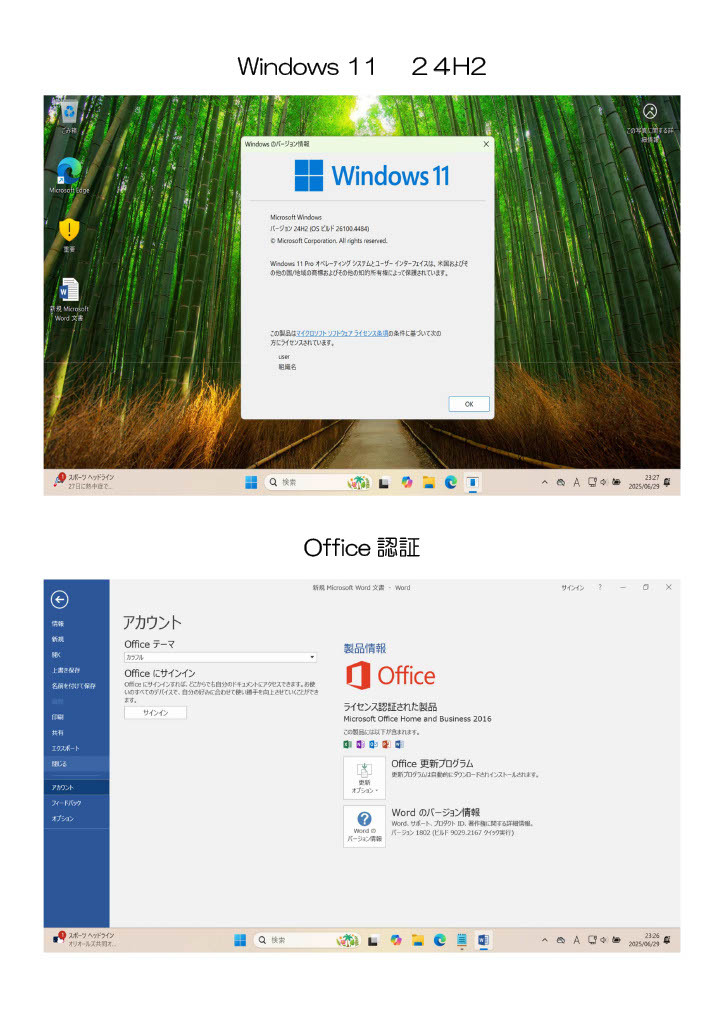
Task: Open Edge on the Word screenshot taskbar
Action: click(439, 940)
